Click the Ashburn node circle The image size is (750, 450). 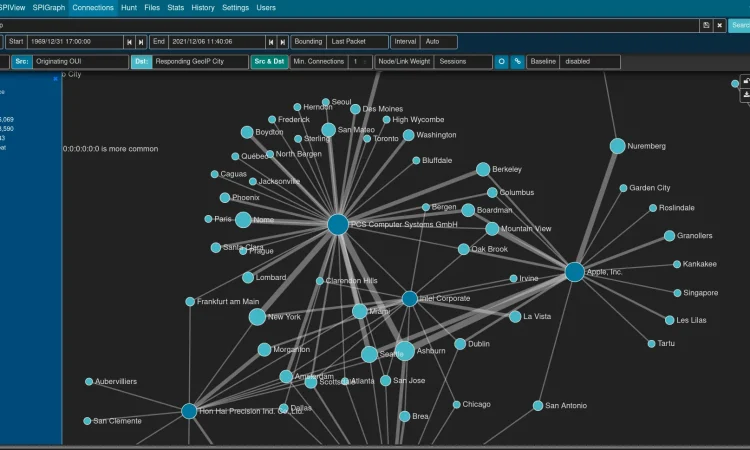[405, 351]
